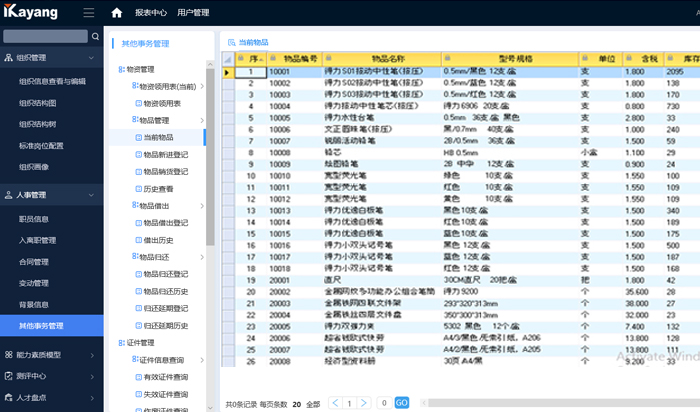Open the 用户管理 top menu
The image size is (700, 412).
point(193,13)
